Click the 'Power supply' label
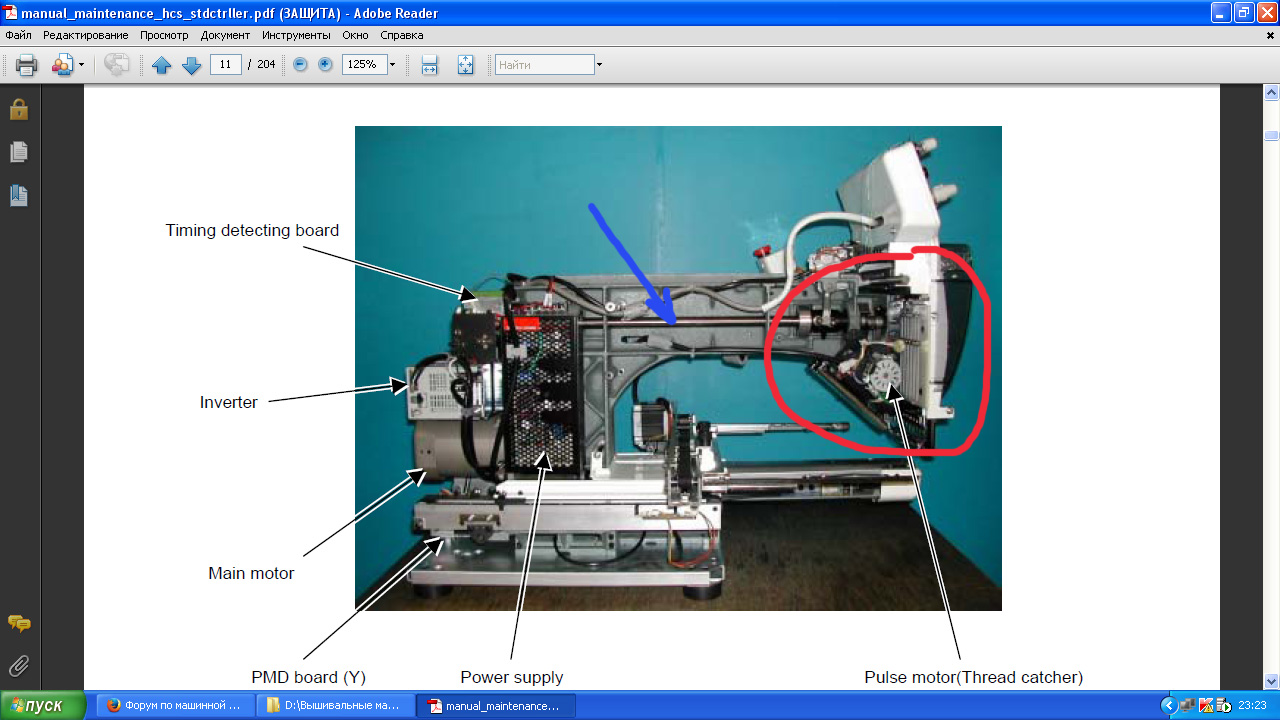Screen dimensions: 1280x720 pyautogui.click(x=512, y=677)
